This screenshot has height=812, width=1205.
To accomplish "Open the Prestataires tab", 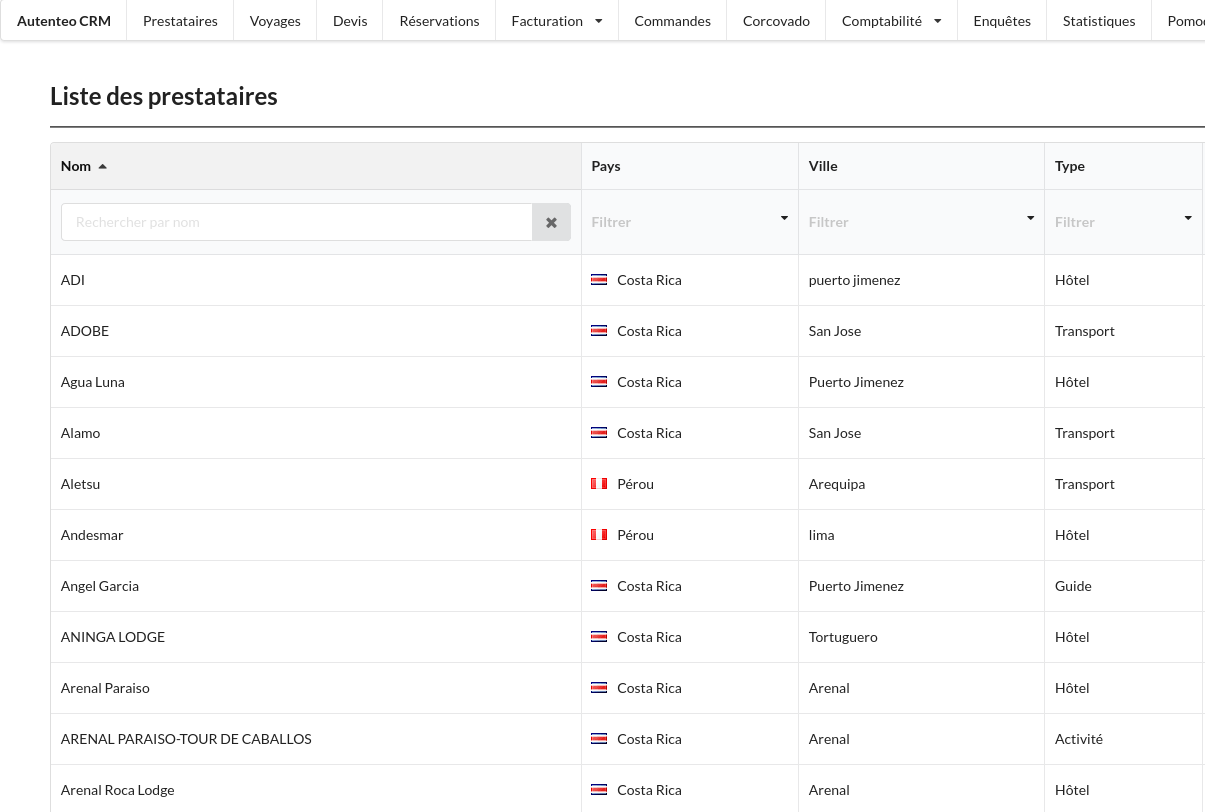I will pos(180,21).
